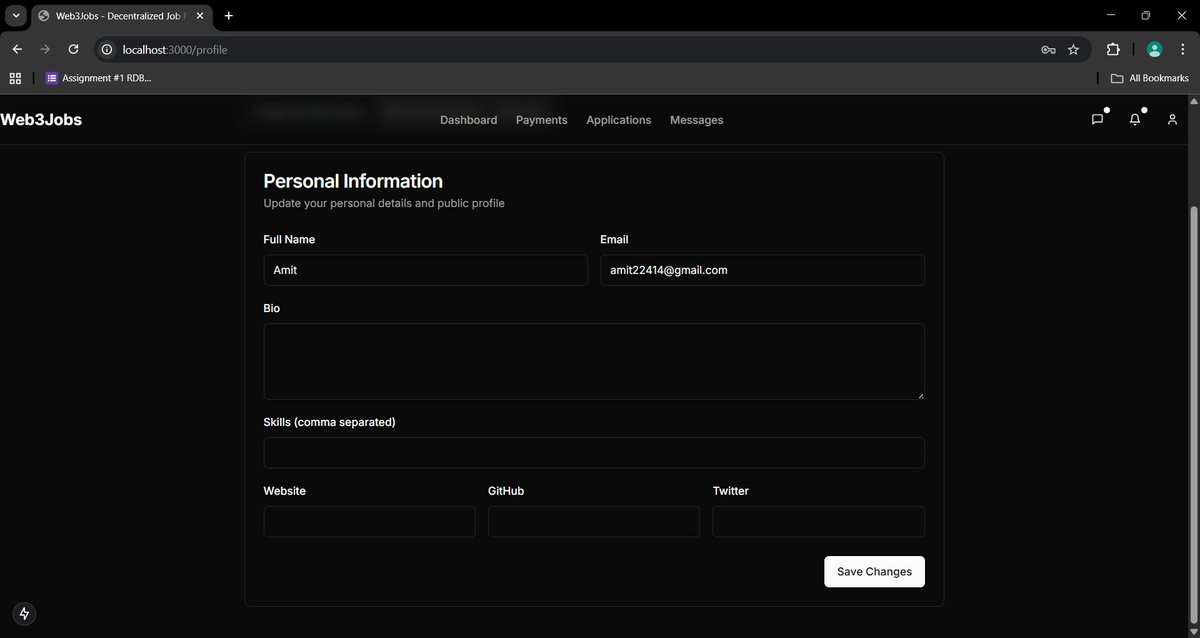Click the Bio label
Screen dimensions: 1200x638
pyautogui.click(x=272, y=308)
